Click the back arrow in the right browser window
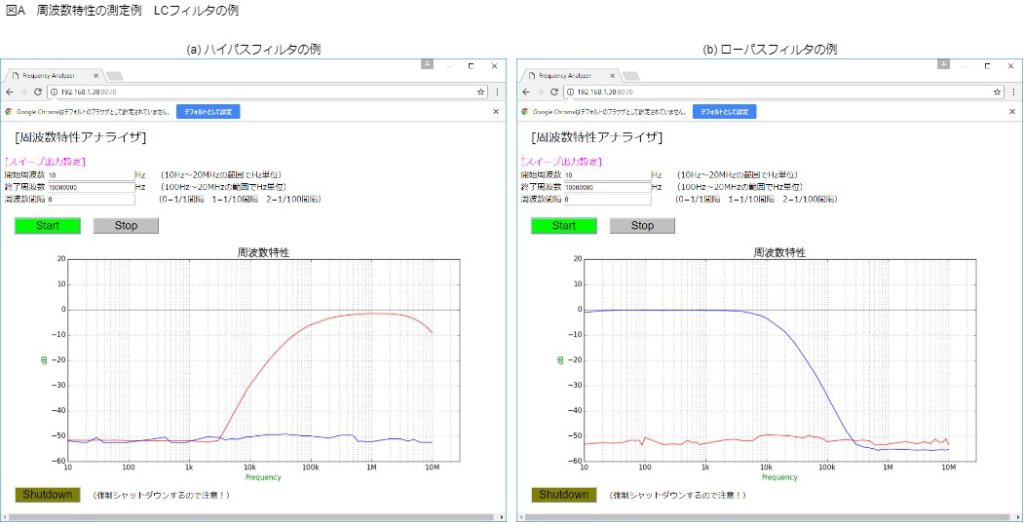The width and height of the screenshot is (1024, 523). 526,92
